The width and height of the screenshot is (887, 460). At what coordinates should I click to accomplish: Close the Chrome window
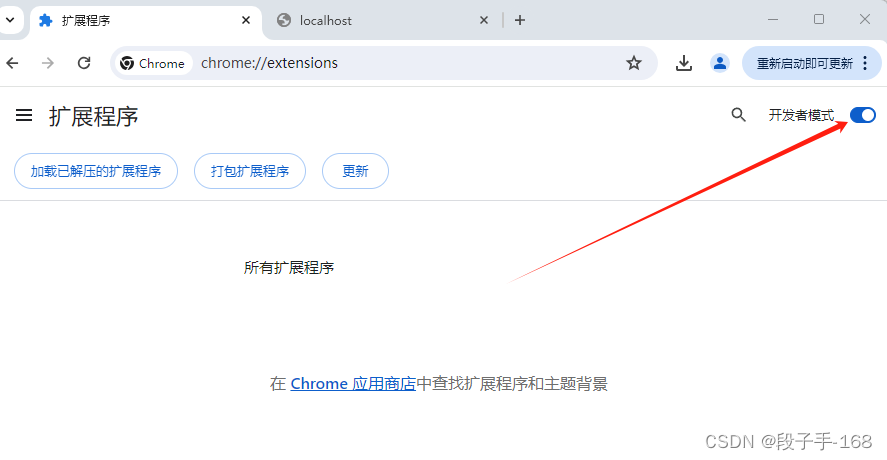click(x=864, y=20)
